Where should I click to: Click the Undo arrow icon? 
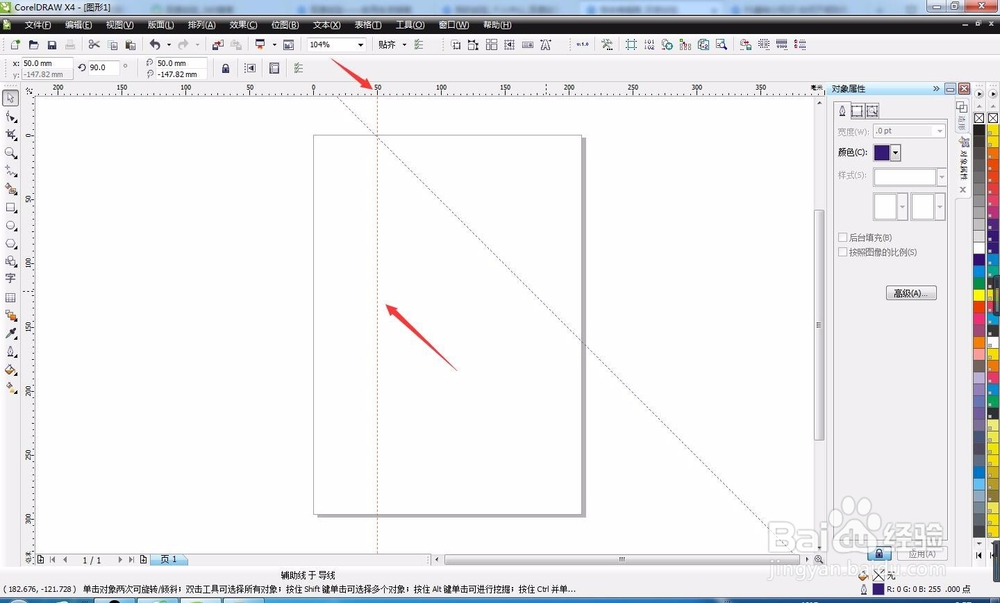pyautogui.click(x=155, y=45)
